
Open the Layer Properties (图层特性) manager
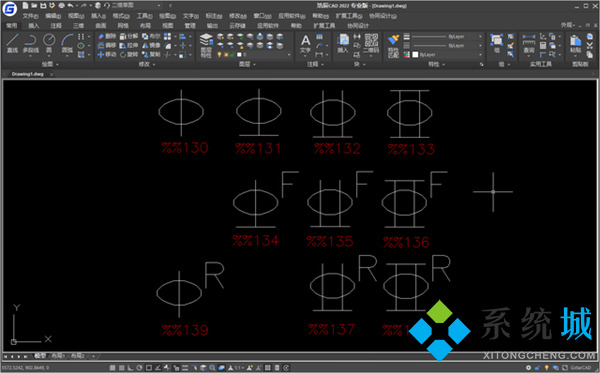tap(206, 46)
